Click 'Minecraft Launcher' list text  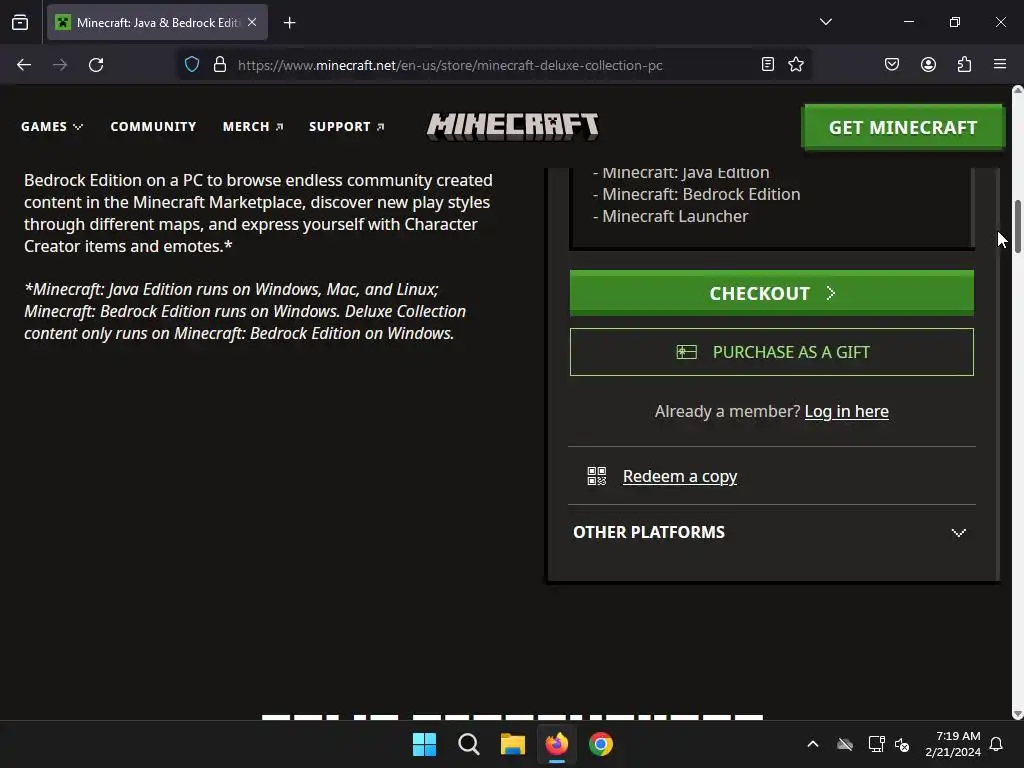(675, 216)
